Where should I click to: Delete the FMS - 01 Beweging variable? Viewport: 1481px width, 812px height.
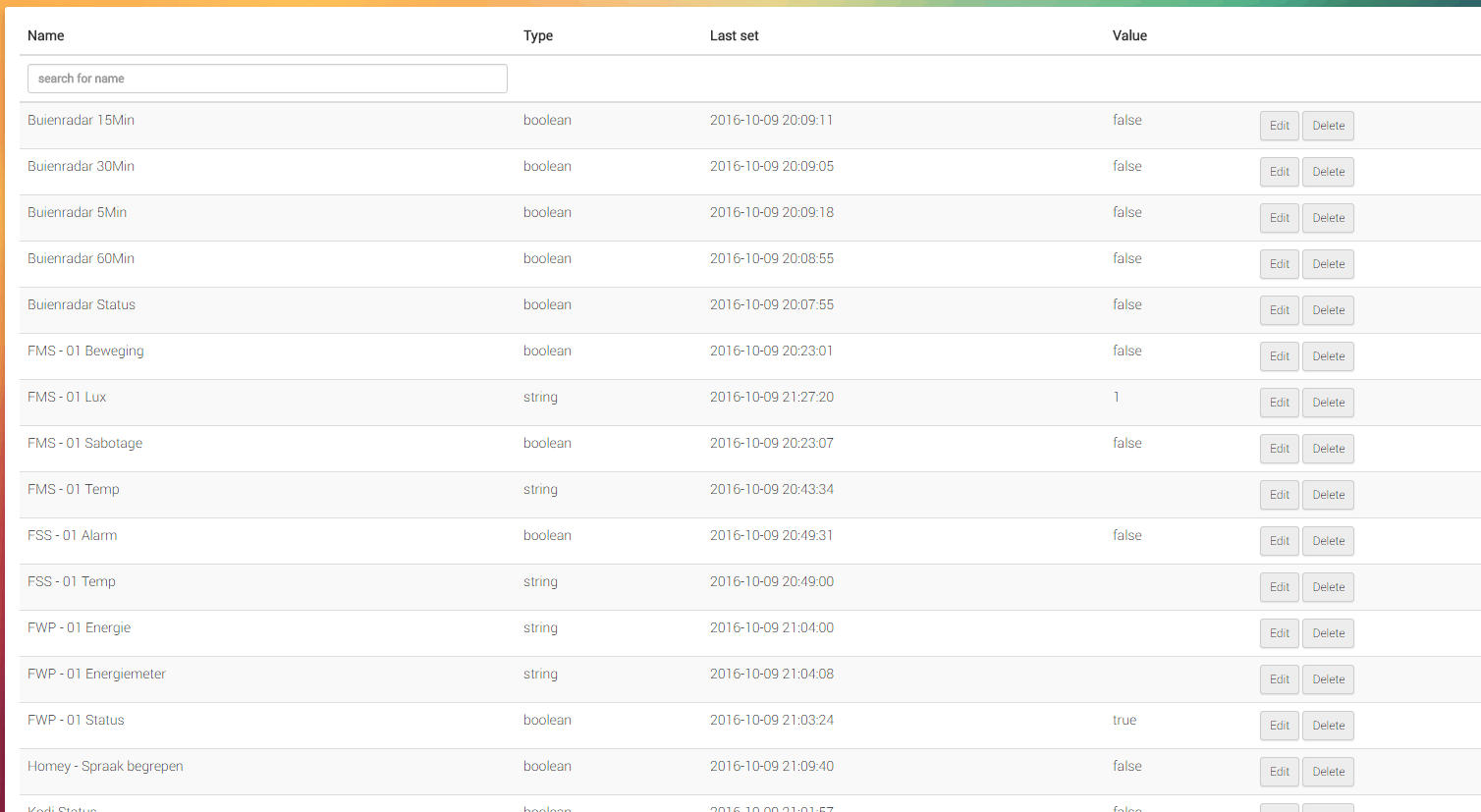[x=1329, y=356]
